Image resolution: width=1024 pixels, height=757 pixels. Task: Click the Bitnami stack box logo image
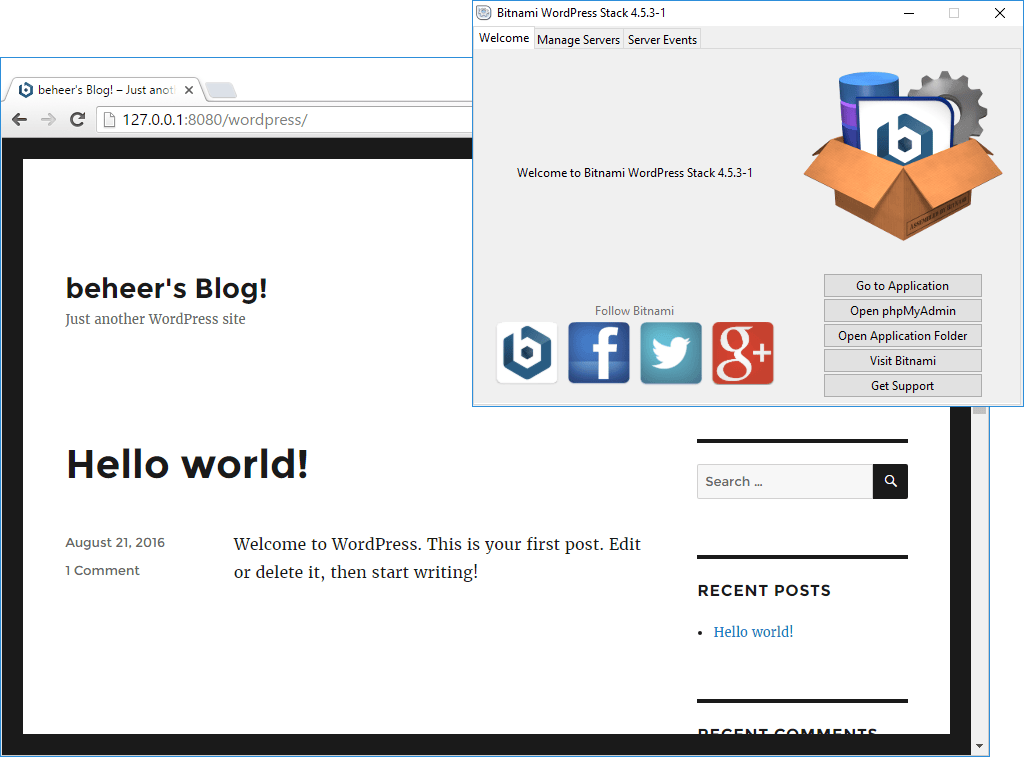coord(903,155)
